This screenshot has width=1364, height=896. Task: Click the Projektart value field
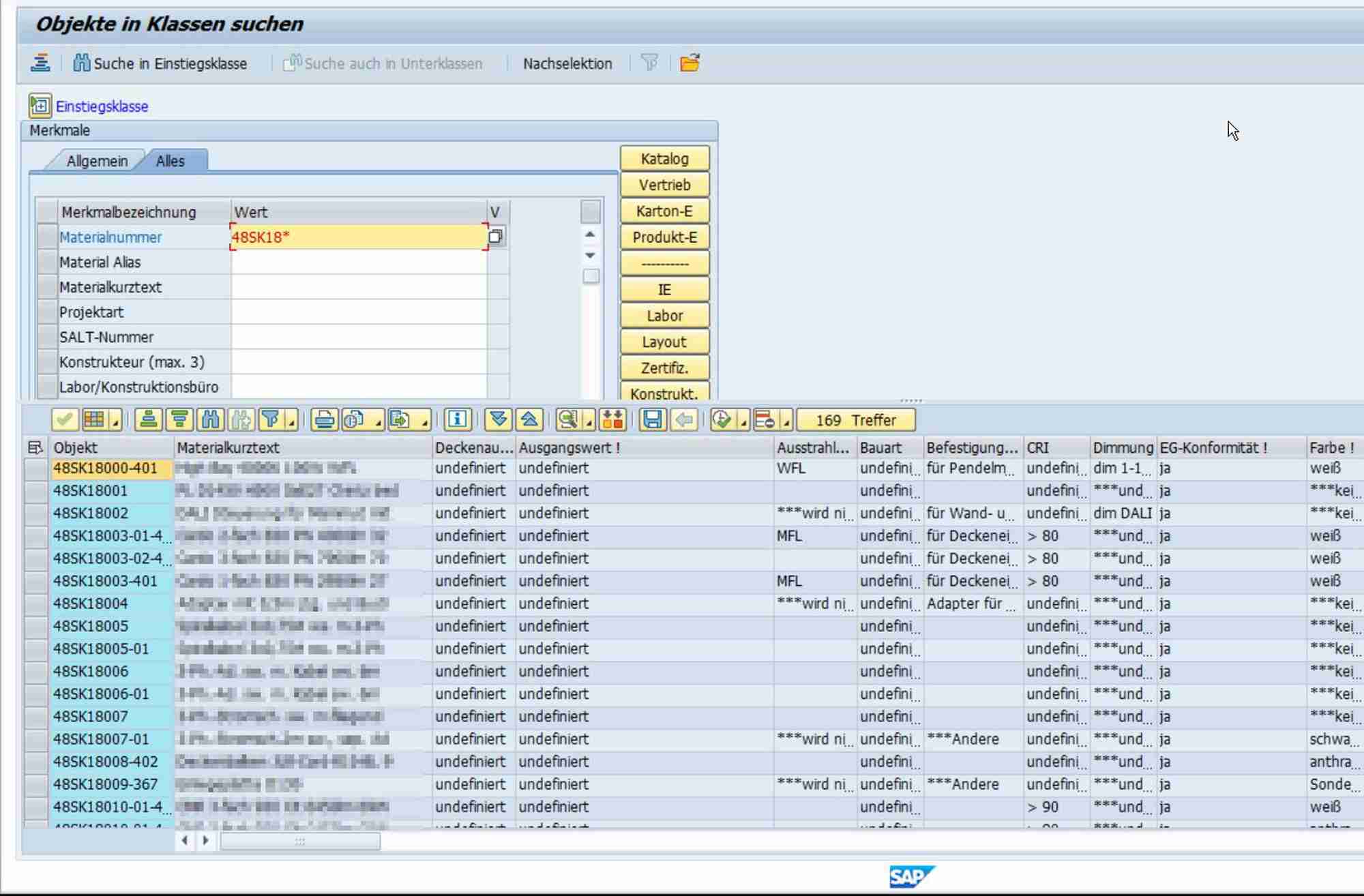tap(359, 312)
